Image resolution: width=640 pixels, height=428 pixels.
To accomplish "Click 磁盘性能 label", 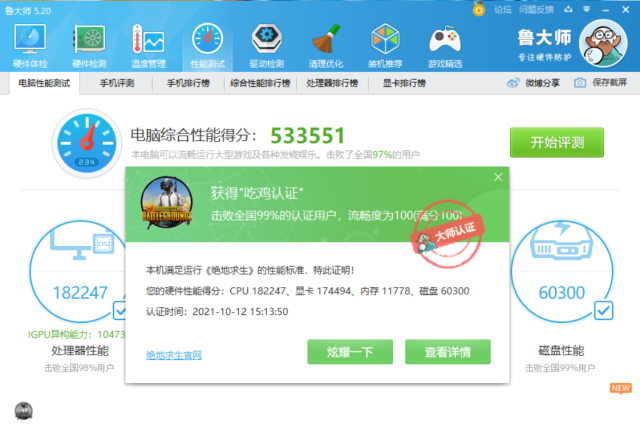I will pyautogui.click(x=561, y=350).
